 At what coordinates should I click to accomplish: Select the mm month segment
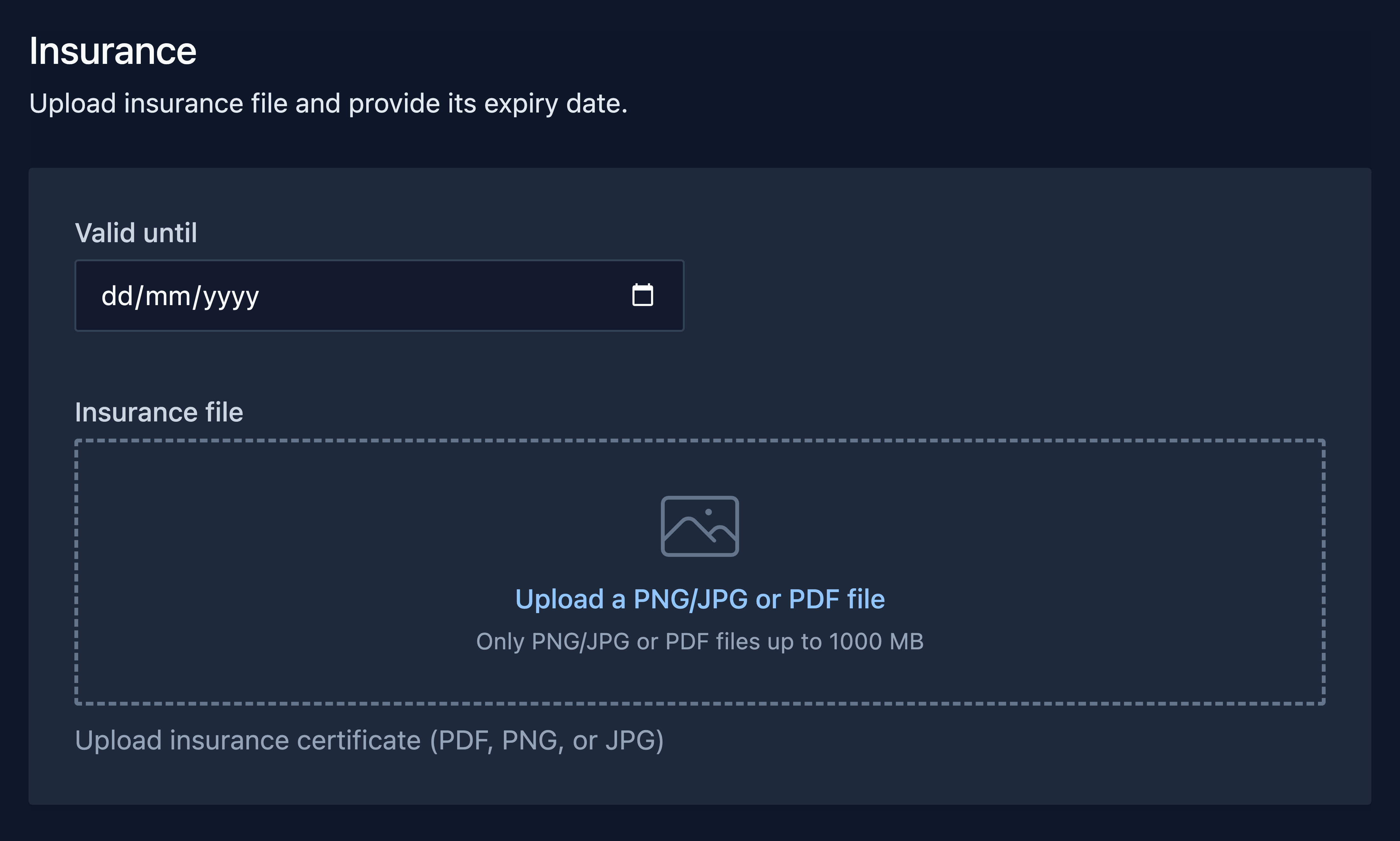168,296
